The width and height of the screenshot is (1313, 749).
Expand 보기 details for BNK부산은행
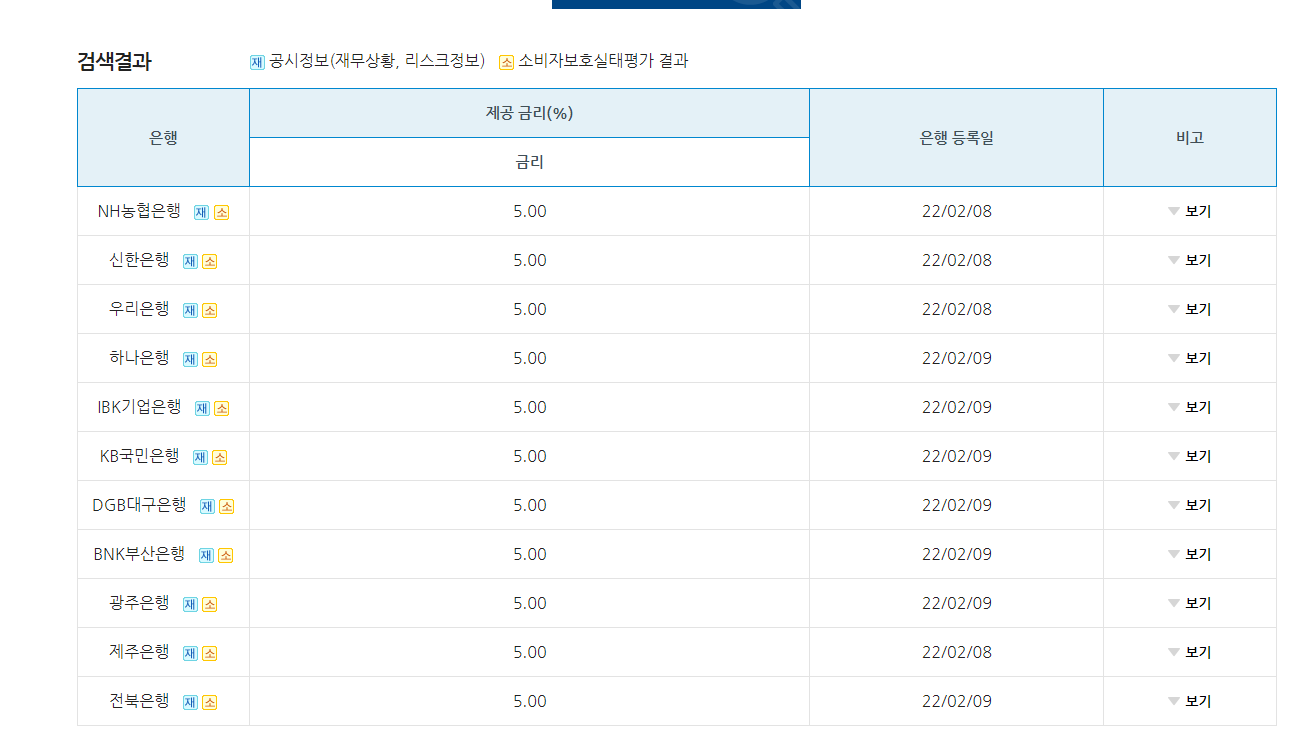pos(1189,554)
